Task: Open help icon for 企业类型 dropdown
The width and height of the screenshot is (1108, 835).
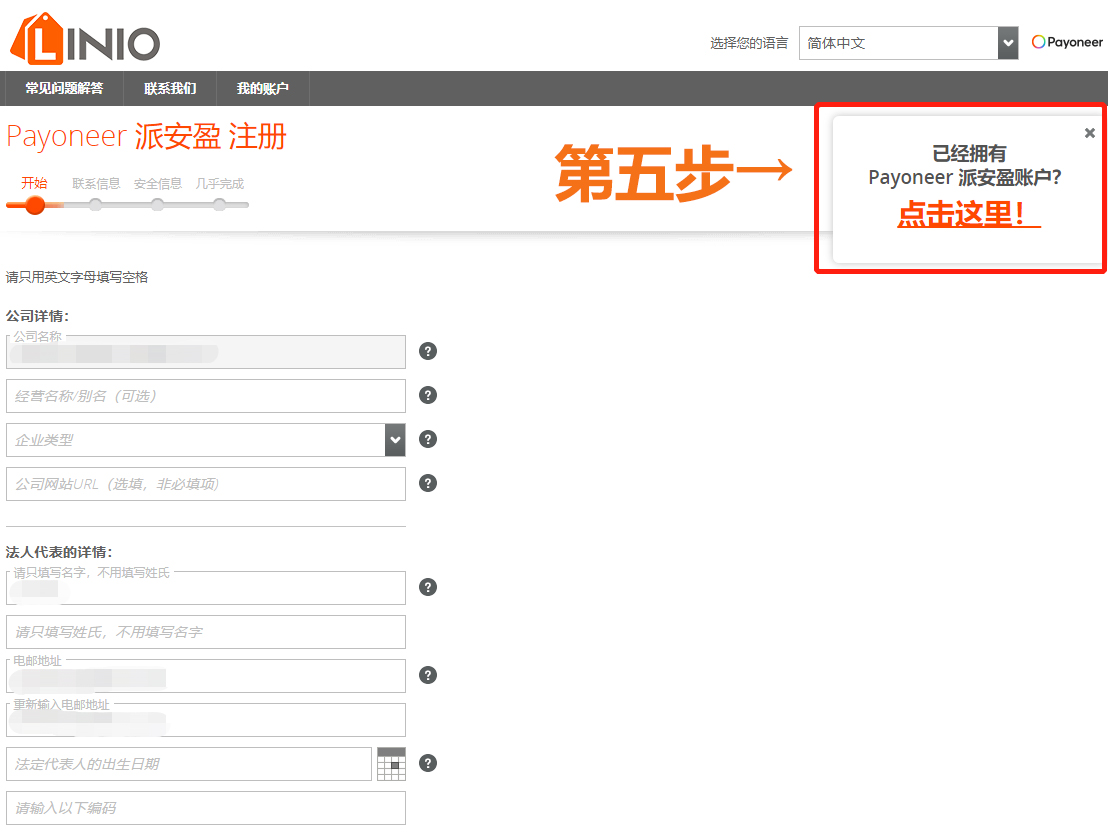Action: pos(428,439)
